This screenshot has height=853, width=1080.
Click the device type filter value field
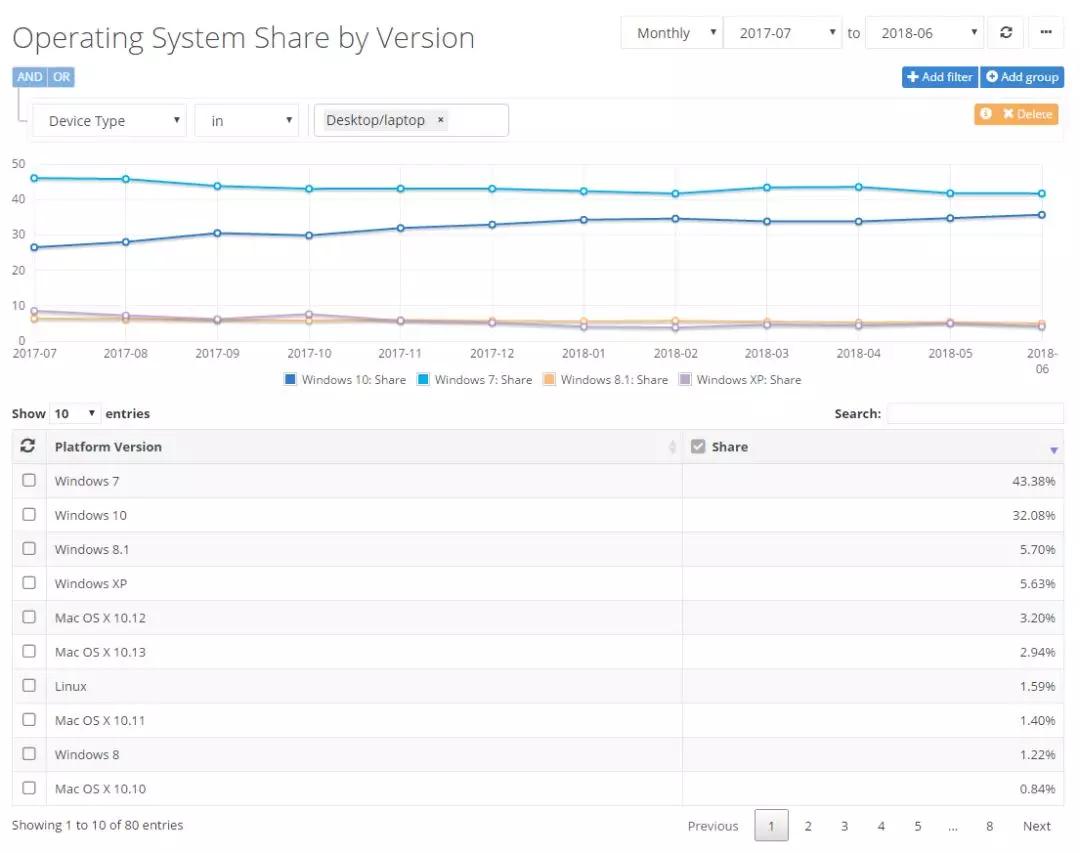point(411,121)
